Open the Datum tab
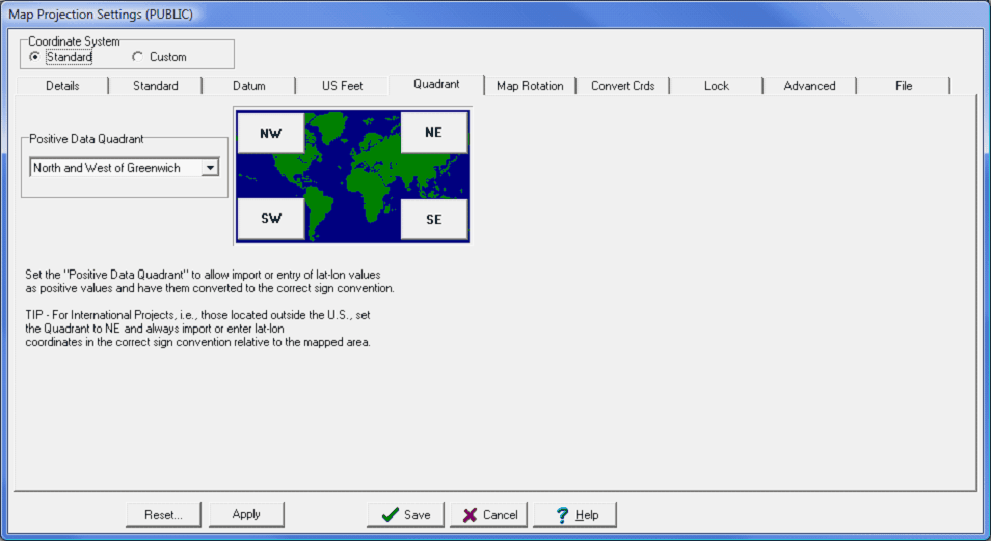Image resolution: width=992 pixels, height=542 pixels. tap(249, 86)
